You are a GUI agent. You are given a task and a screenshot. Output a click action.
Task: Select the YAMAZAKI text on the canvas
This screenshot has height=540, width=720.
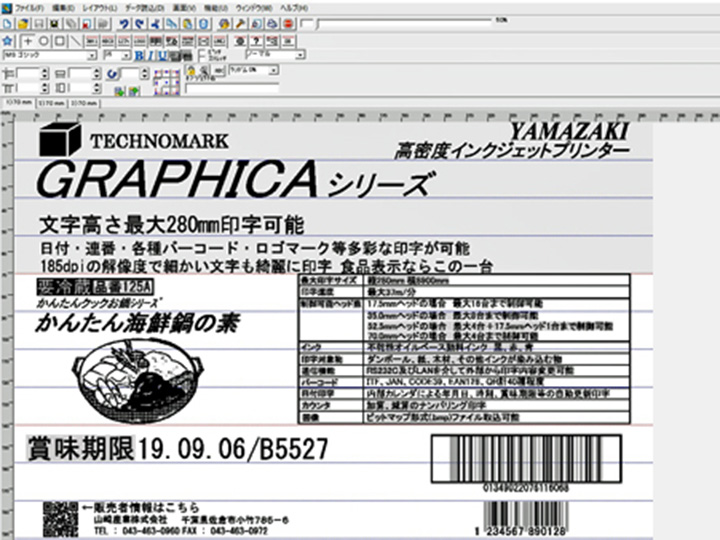569,132
